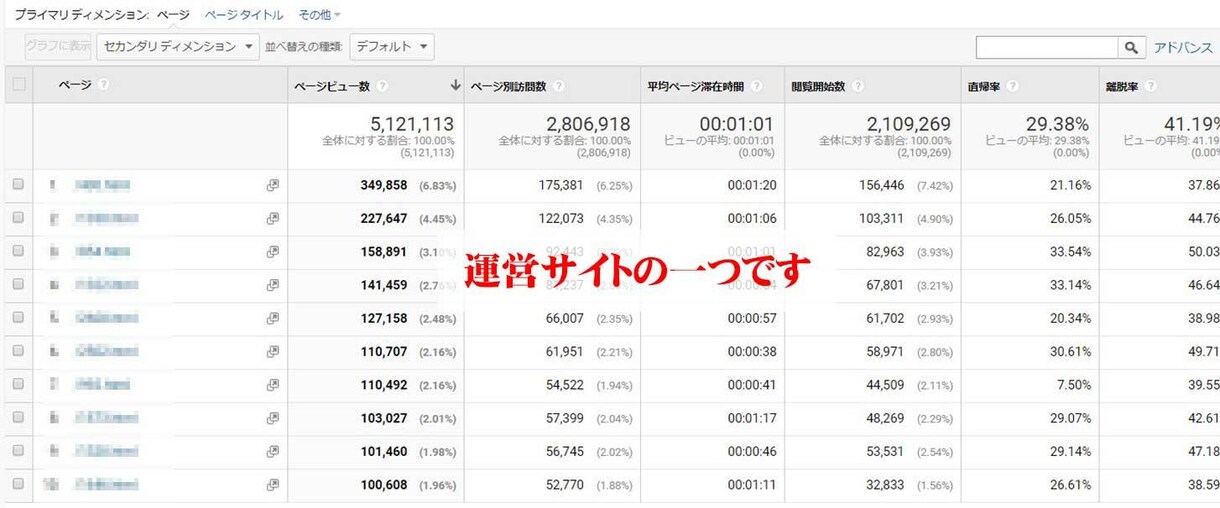Check the box for the 158,891 pageviews row
This screenshot has width=1220, height=508.
pyautogui.click(x=18, y=252)
